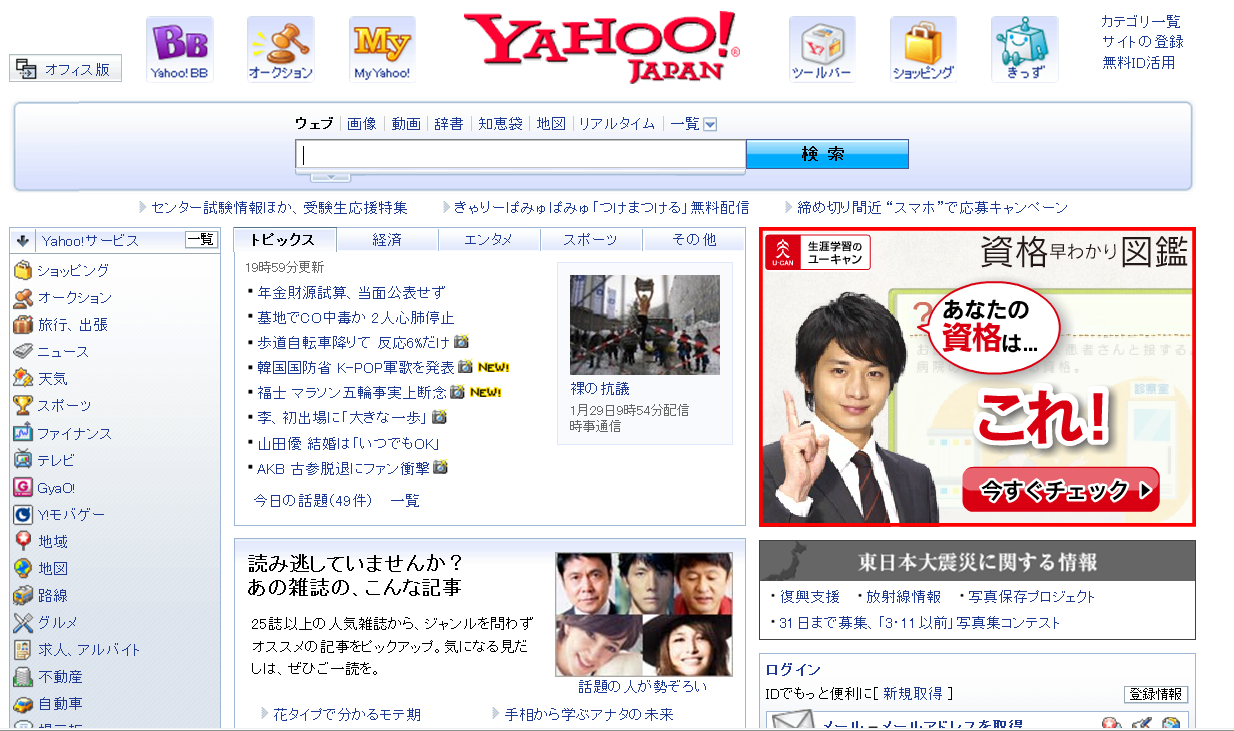Open the ツールバー icon
The height and width of the screenshot is (731, 1234).
click(x=822, y=49)
